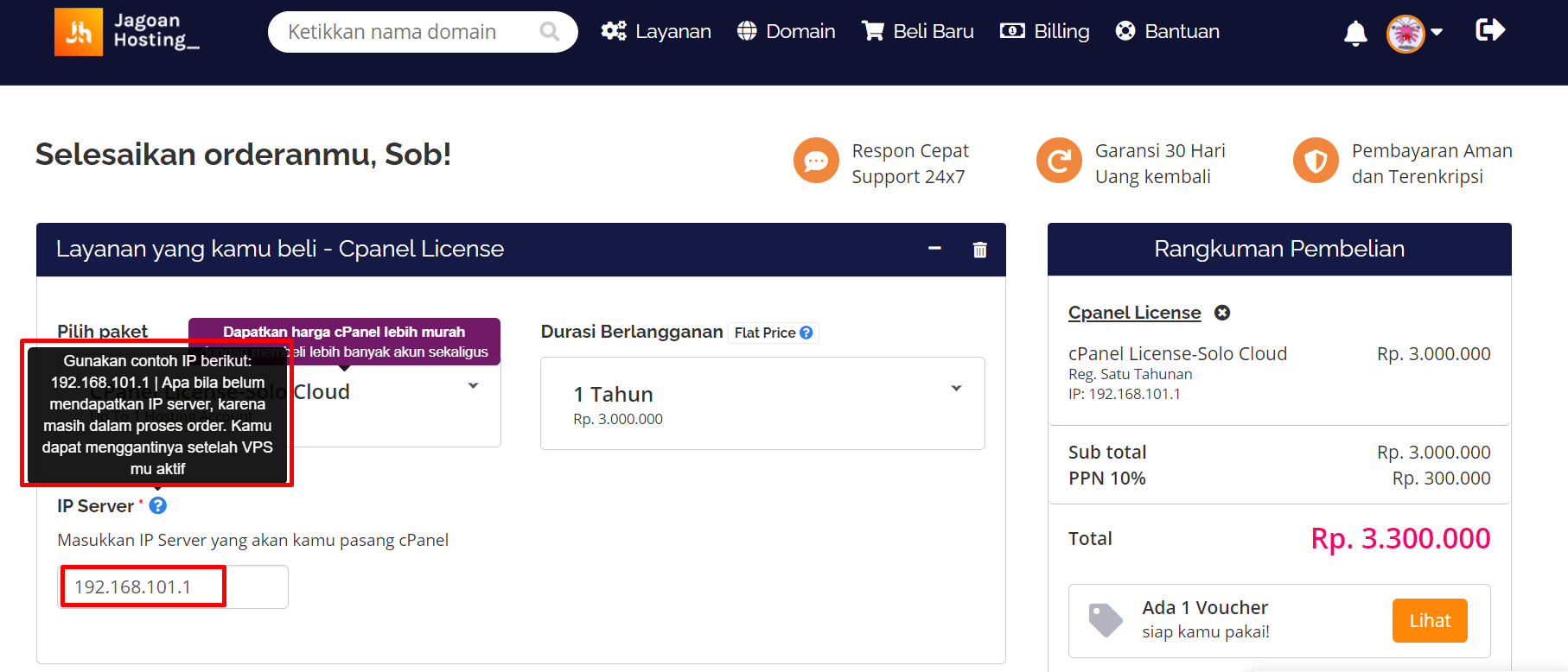The height and width of the screenshot is (672, 1568).
Task: Open the Billing menu
Action: (1044, 32)
